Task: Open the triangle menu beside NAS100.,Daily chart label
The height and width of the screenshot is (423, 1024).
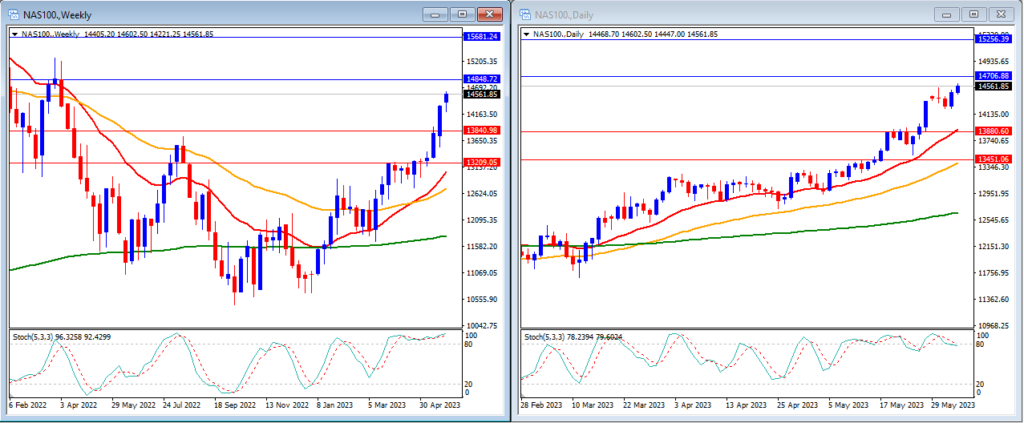Action: click(527, 34)
